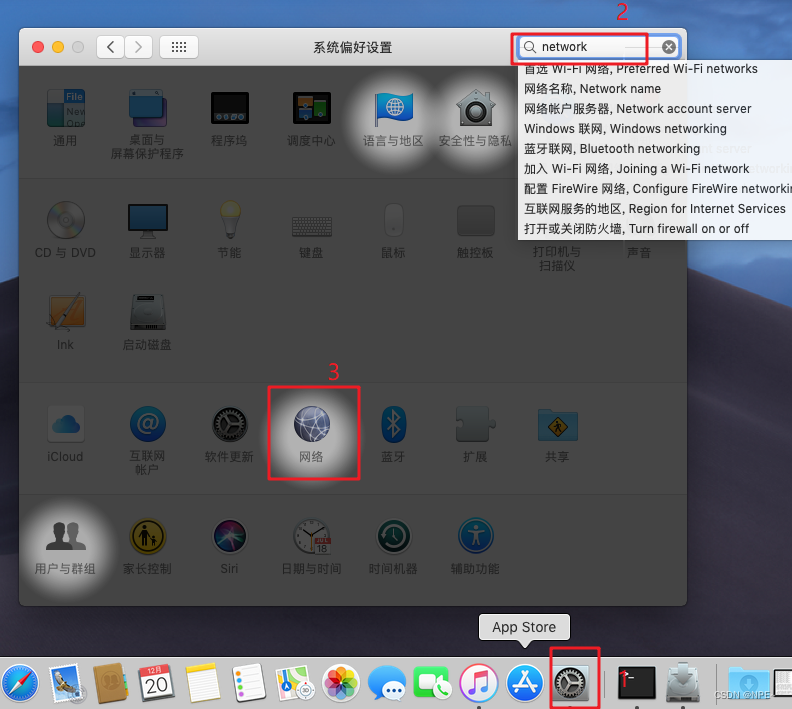The image size is (792, 709).
Task: Open 用户与群组 preferences
Action: click(65, 547)
